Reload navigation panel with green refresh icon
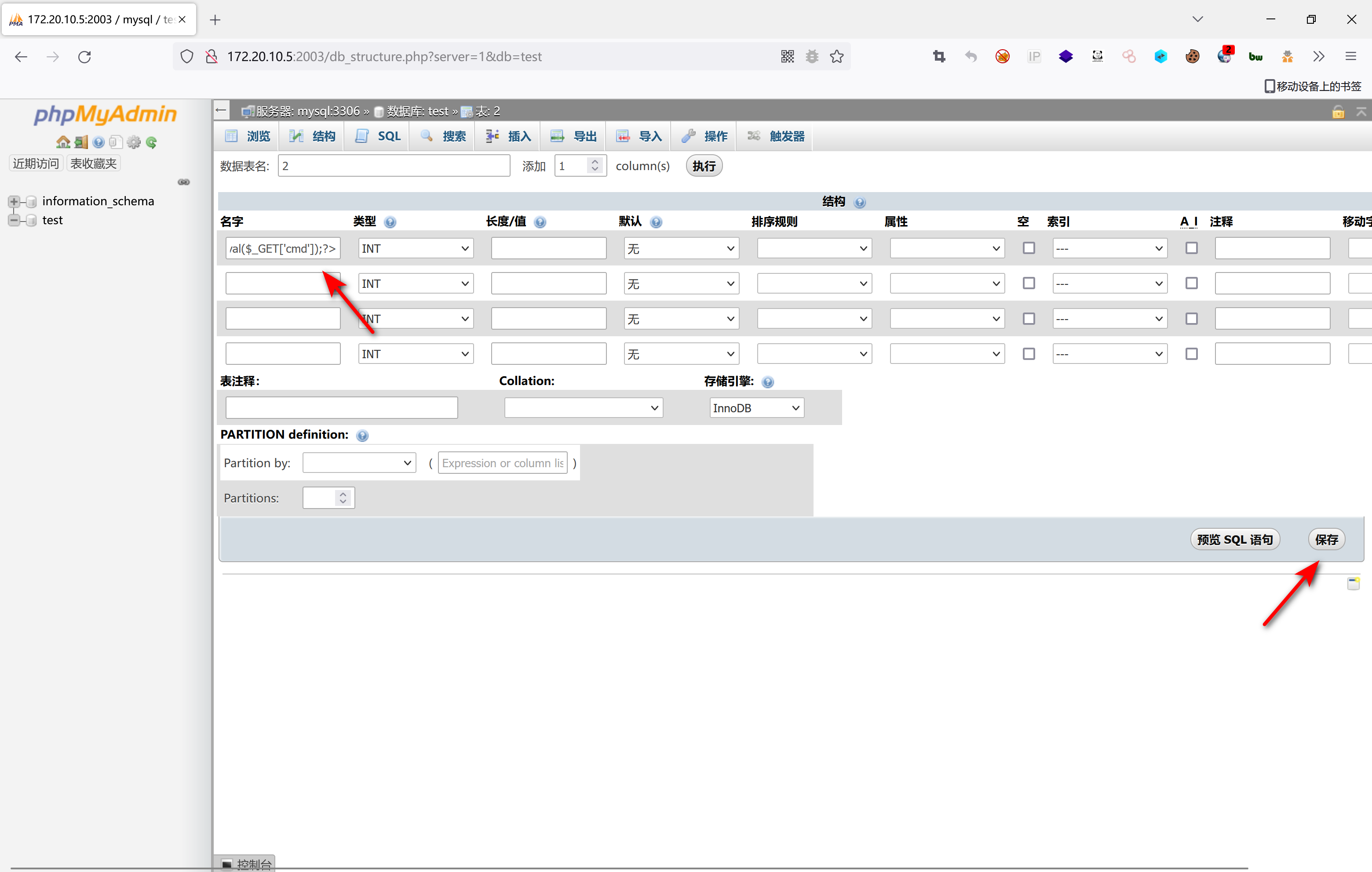The height and width of the screenshot is (872, 1372). [x=152, y=142]
